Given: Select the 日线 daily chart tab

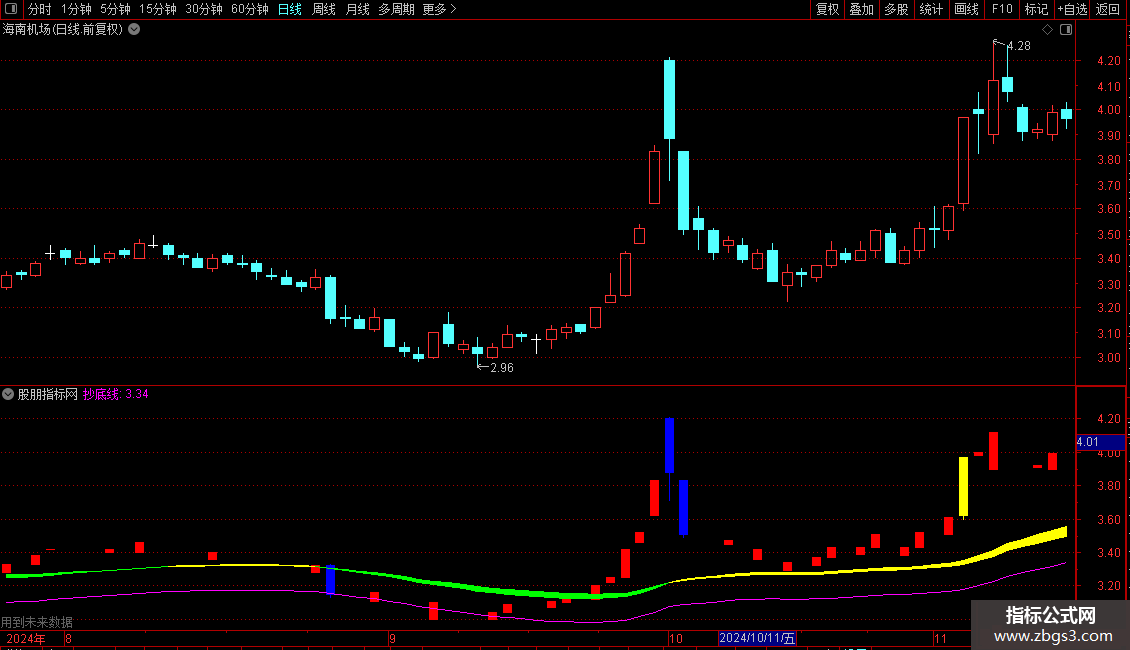Looking at the screenshot, I should point(290,9).
